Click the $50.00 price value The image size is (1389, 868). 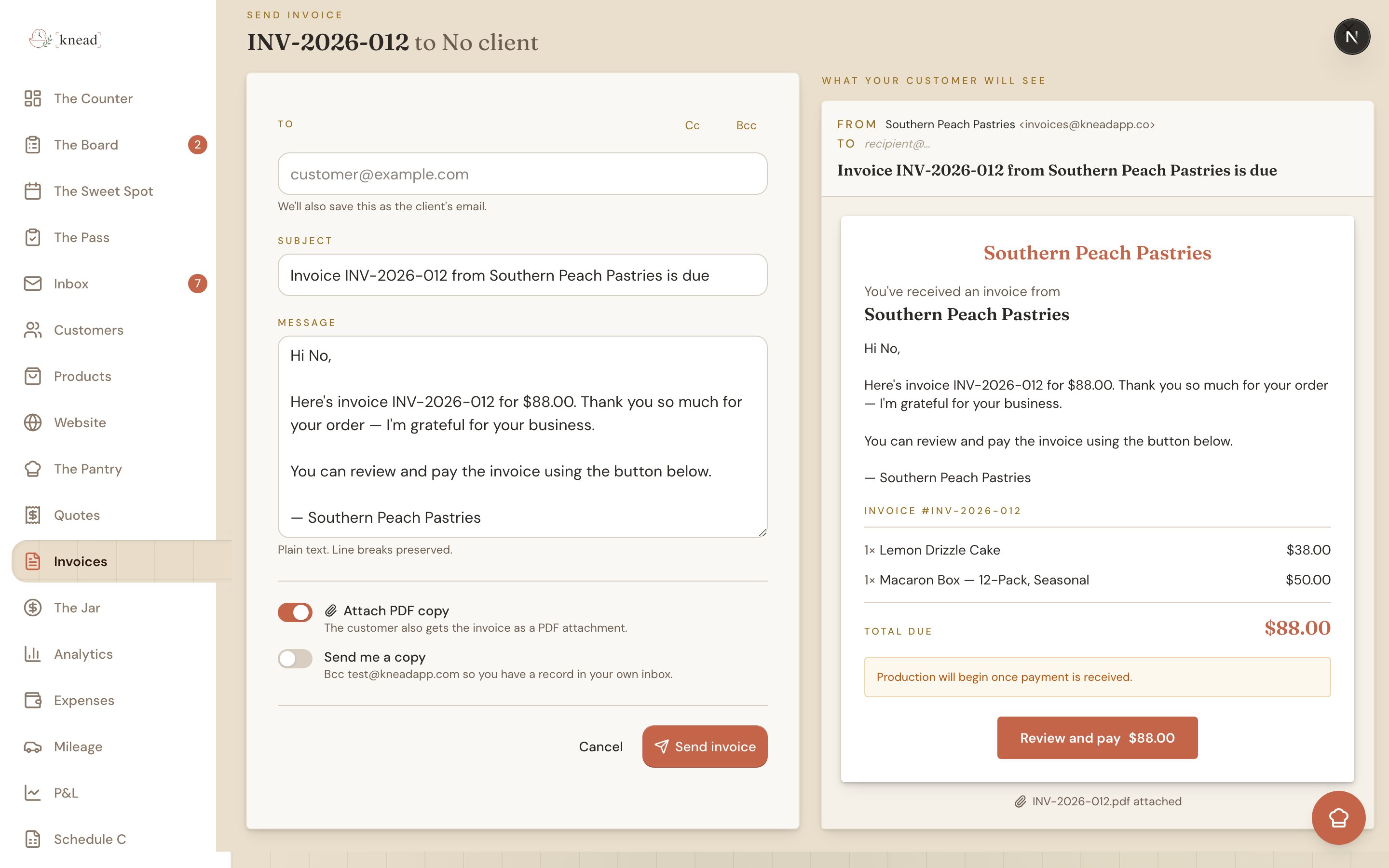1308,580
